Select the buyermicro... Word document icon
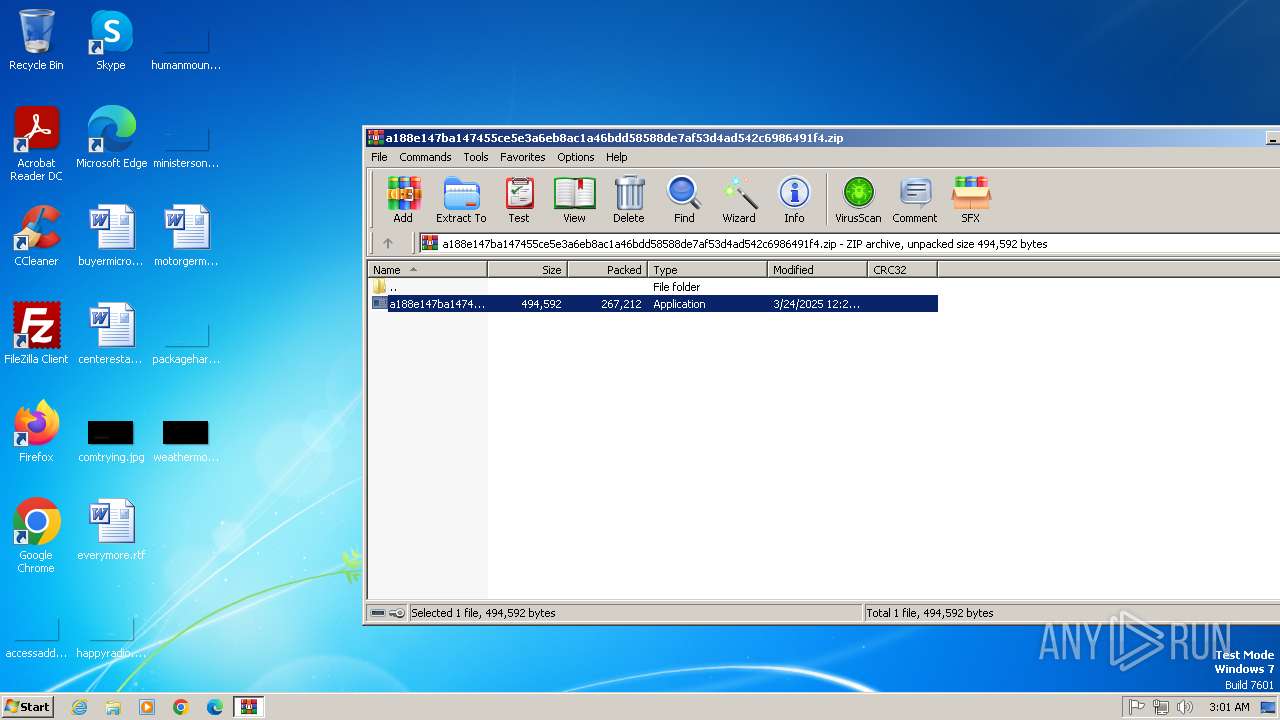Viewport: 1280px width, 720px height. 111,236
